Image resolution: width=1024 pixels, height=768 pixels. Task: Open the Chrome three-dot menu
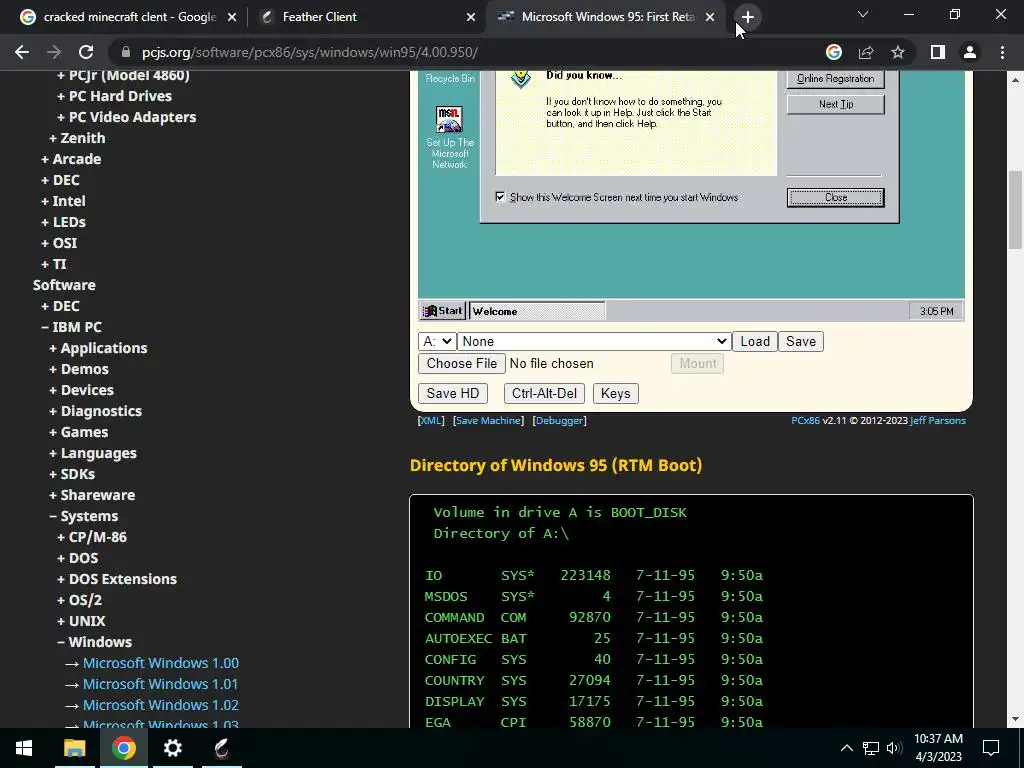click(x=1002, y=52)
